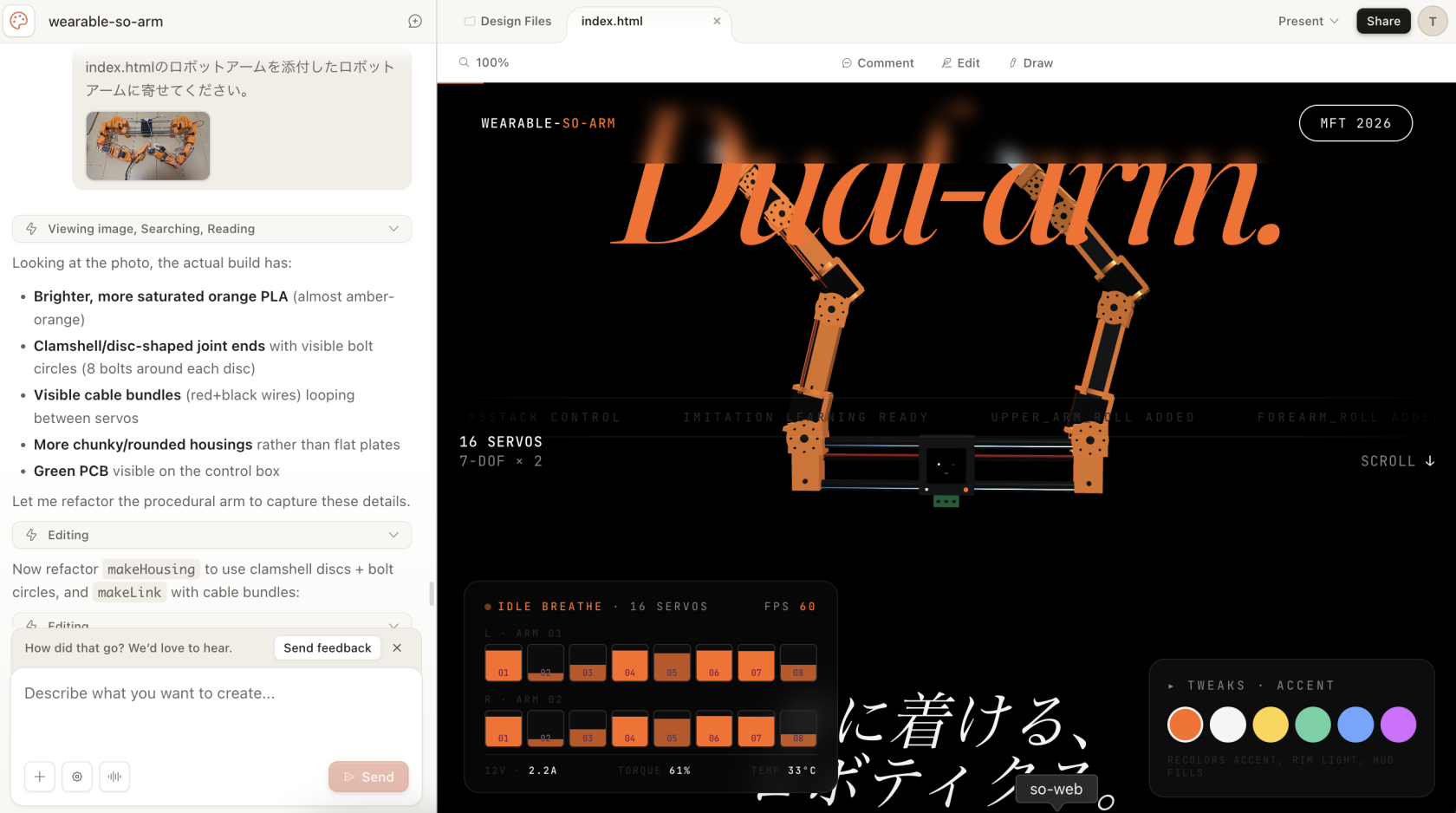
Task: Click 'Clamshell/disc-shaped joint ends' text
Action: pos(149,346)
